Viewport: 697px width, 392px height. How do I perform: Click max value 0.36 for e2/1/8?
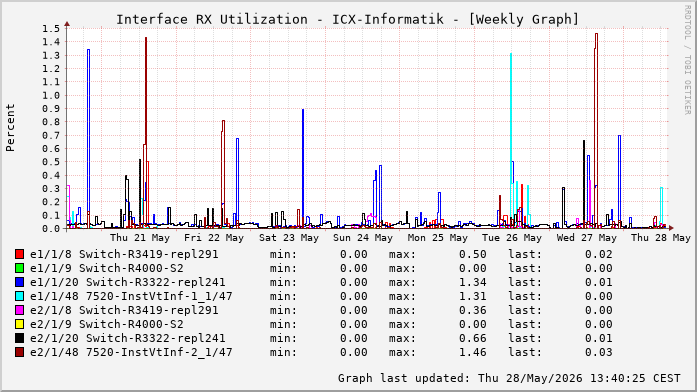[473, 310]
